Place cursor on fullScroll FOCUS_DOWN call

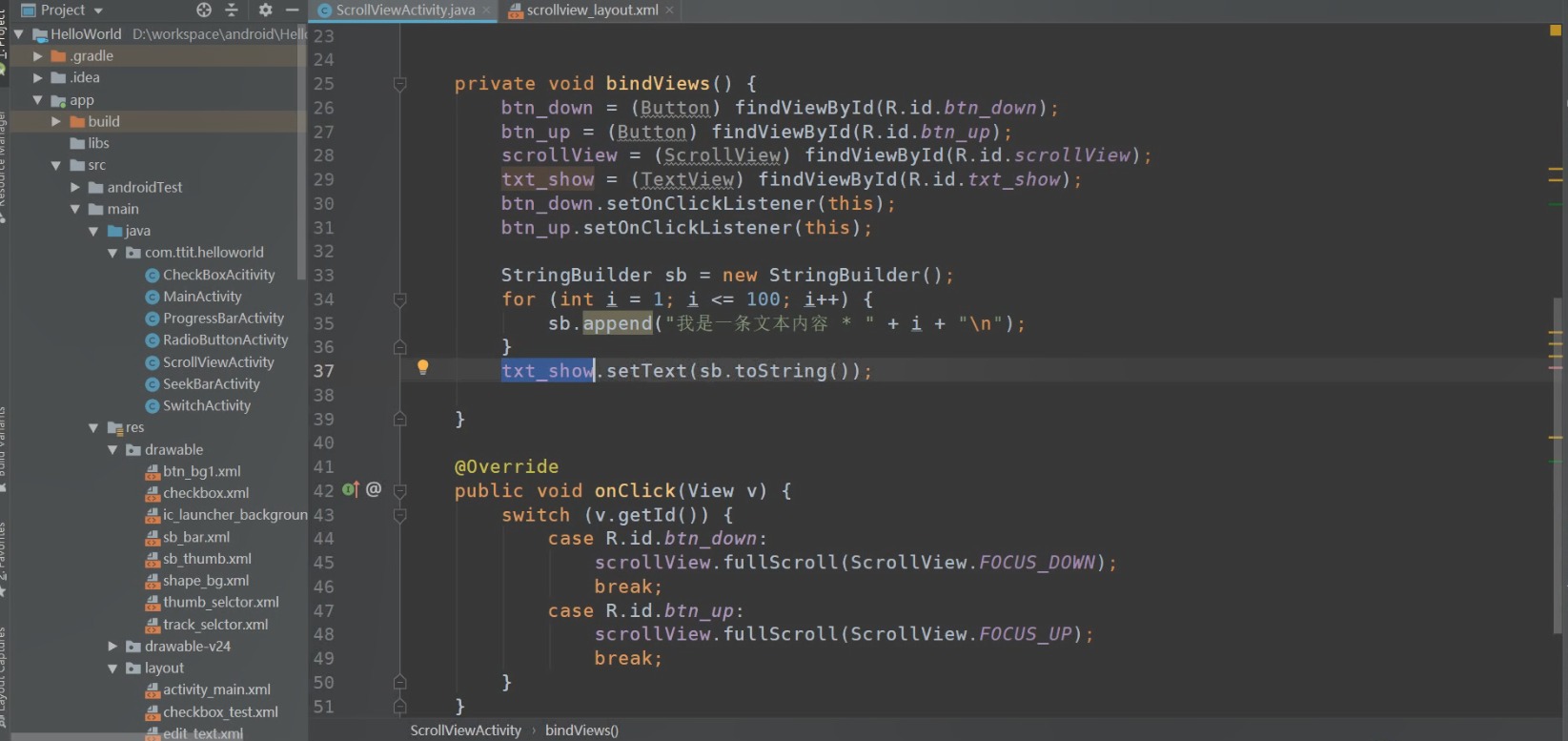click(x=855, y=563)
